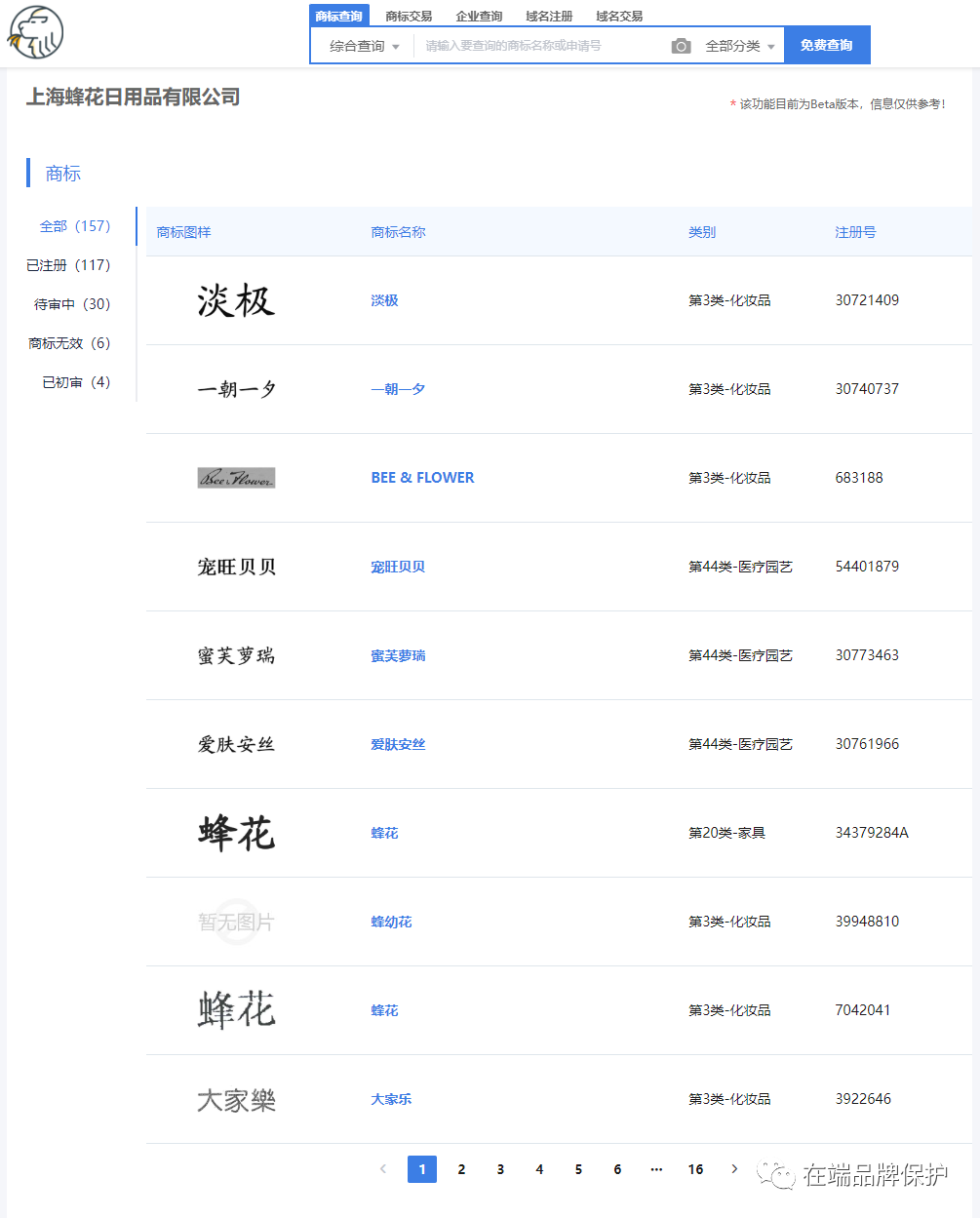This screenshot has height=1218, width=980.
Task: Click the Bee & Flower logo thumbnail
Action: pos(236,478)
